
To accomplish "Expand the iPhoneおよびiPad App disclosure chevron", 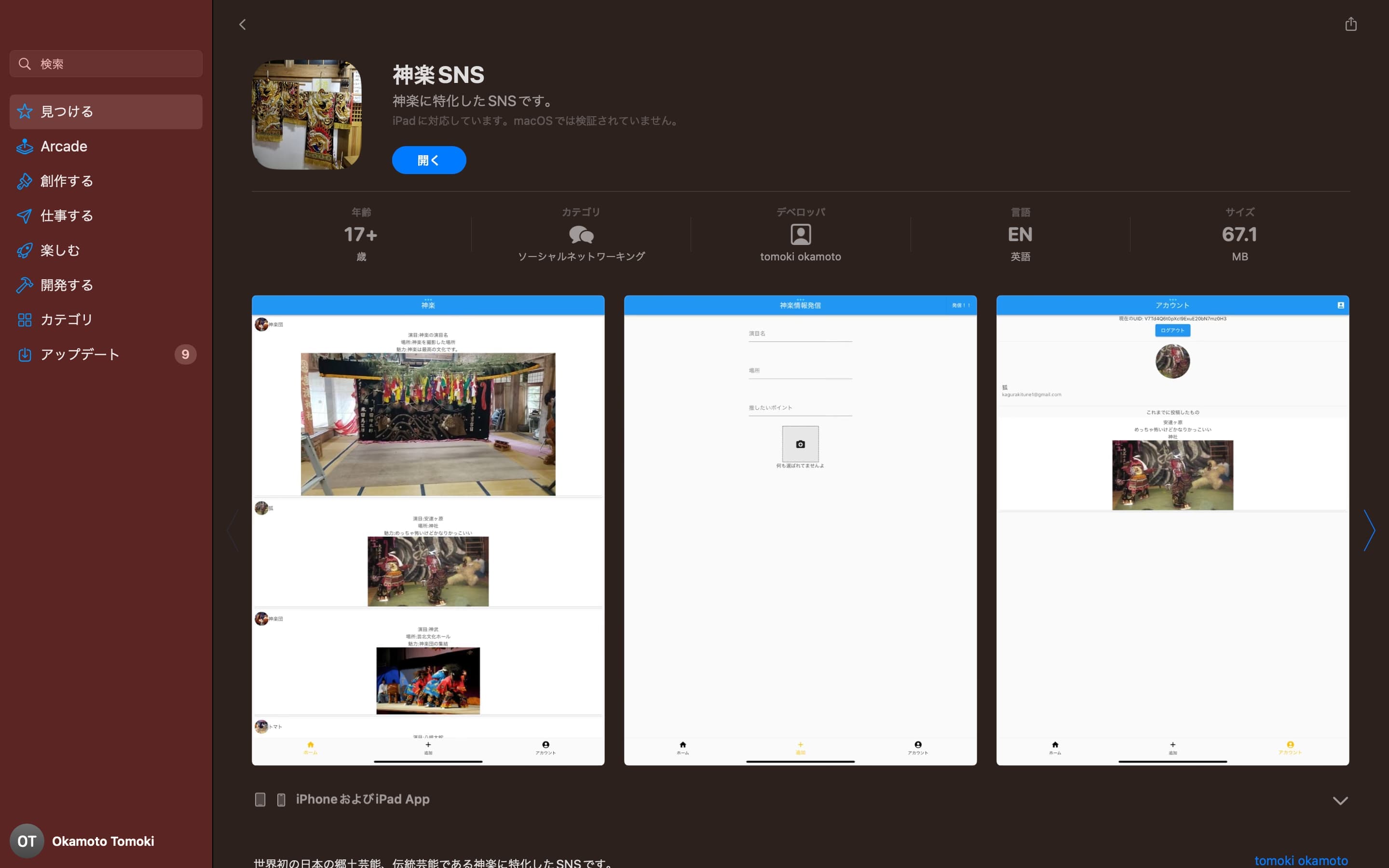I will pyautogui.click(x=1340, y=800).
